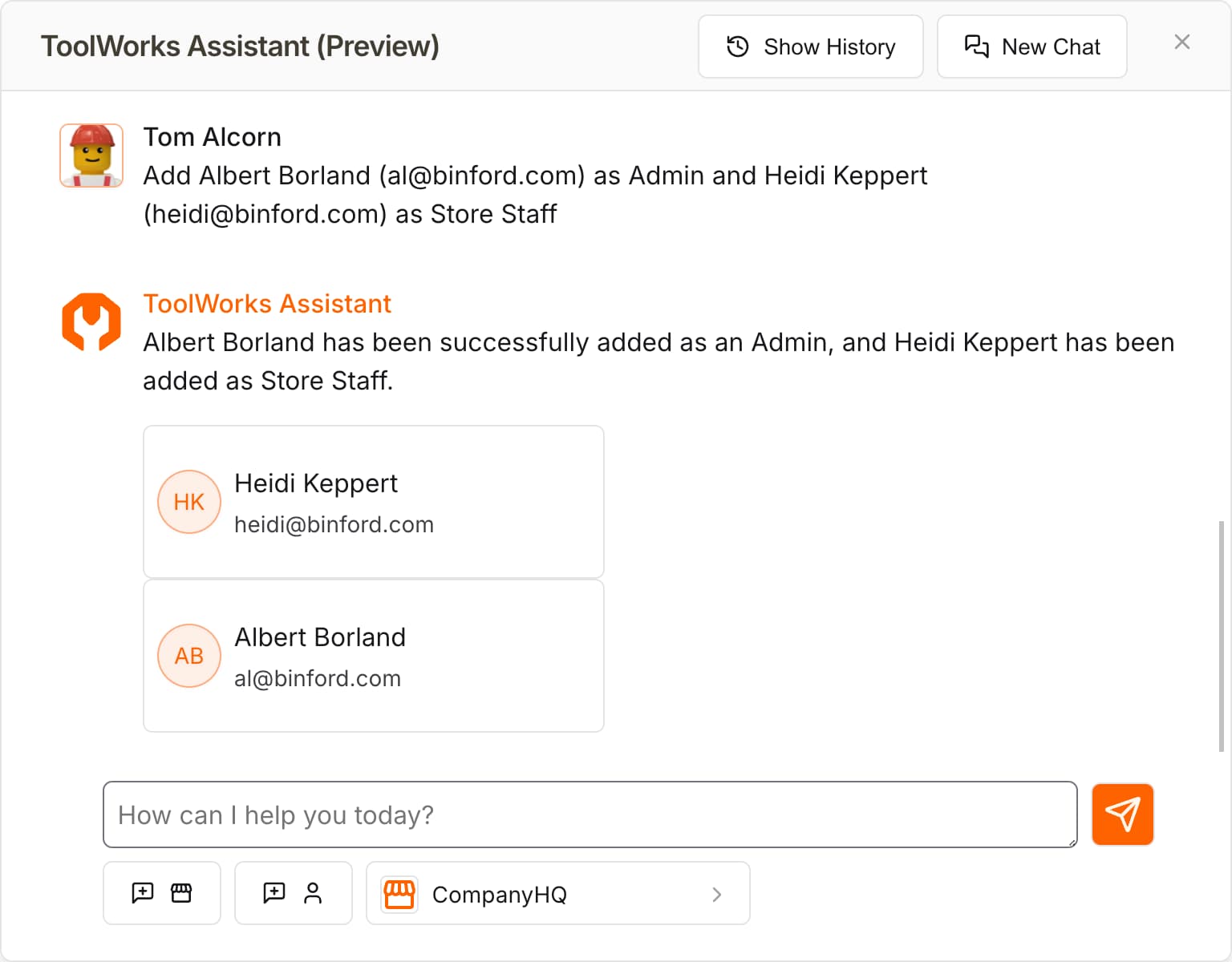Click the HK initials avatar for Heidi Keppert
Image resolution: width=1232 pixels, height=962 pixels.
tap(188, 502)
